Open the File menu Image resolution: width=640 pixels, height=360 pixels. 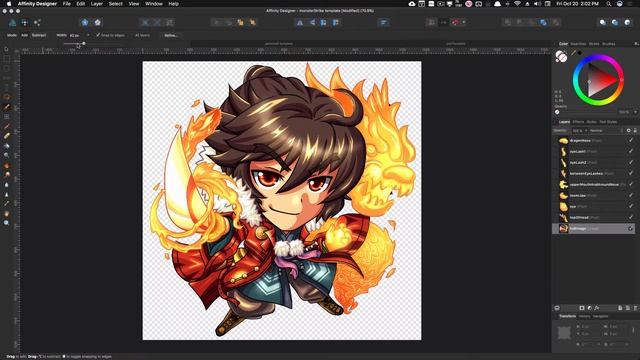(x=67, y=4)
